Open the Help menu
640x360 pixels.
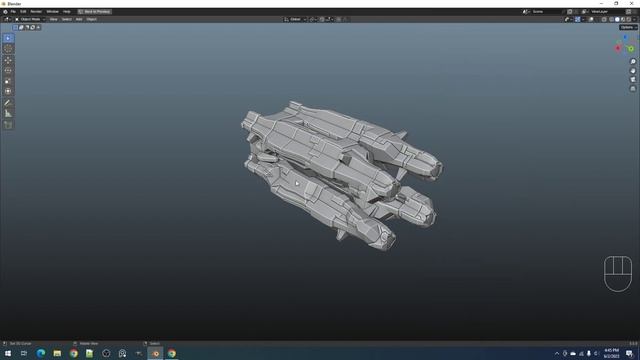point(67,12)
